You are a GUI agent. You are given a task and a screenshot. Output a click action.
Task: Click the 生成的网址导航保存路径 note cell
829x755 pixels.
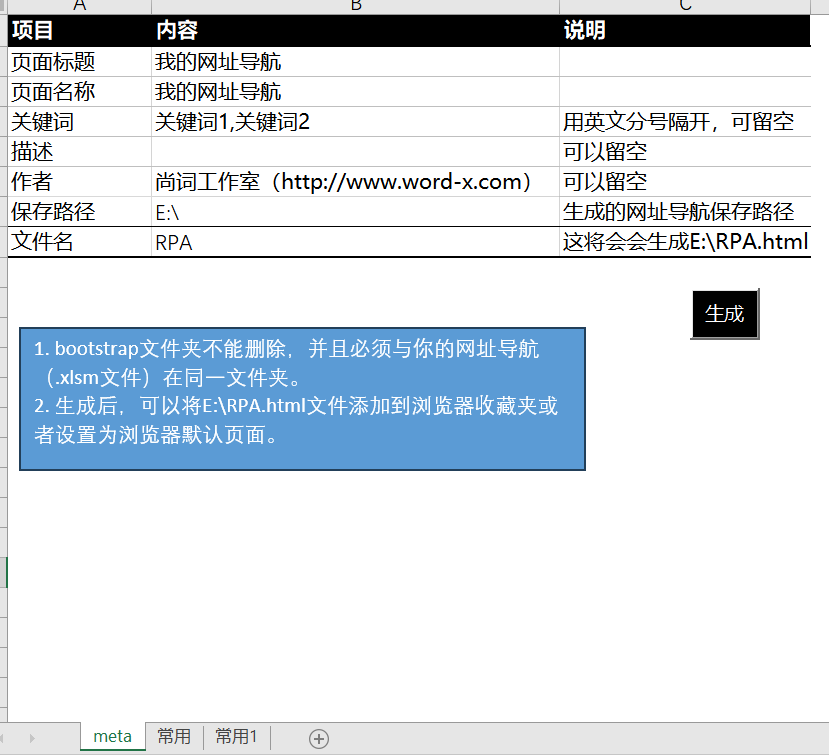pos(684,212)
